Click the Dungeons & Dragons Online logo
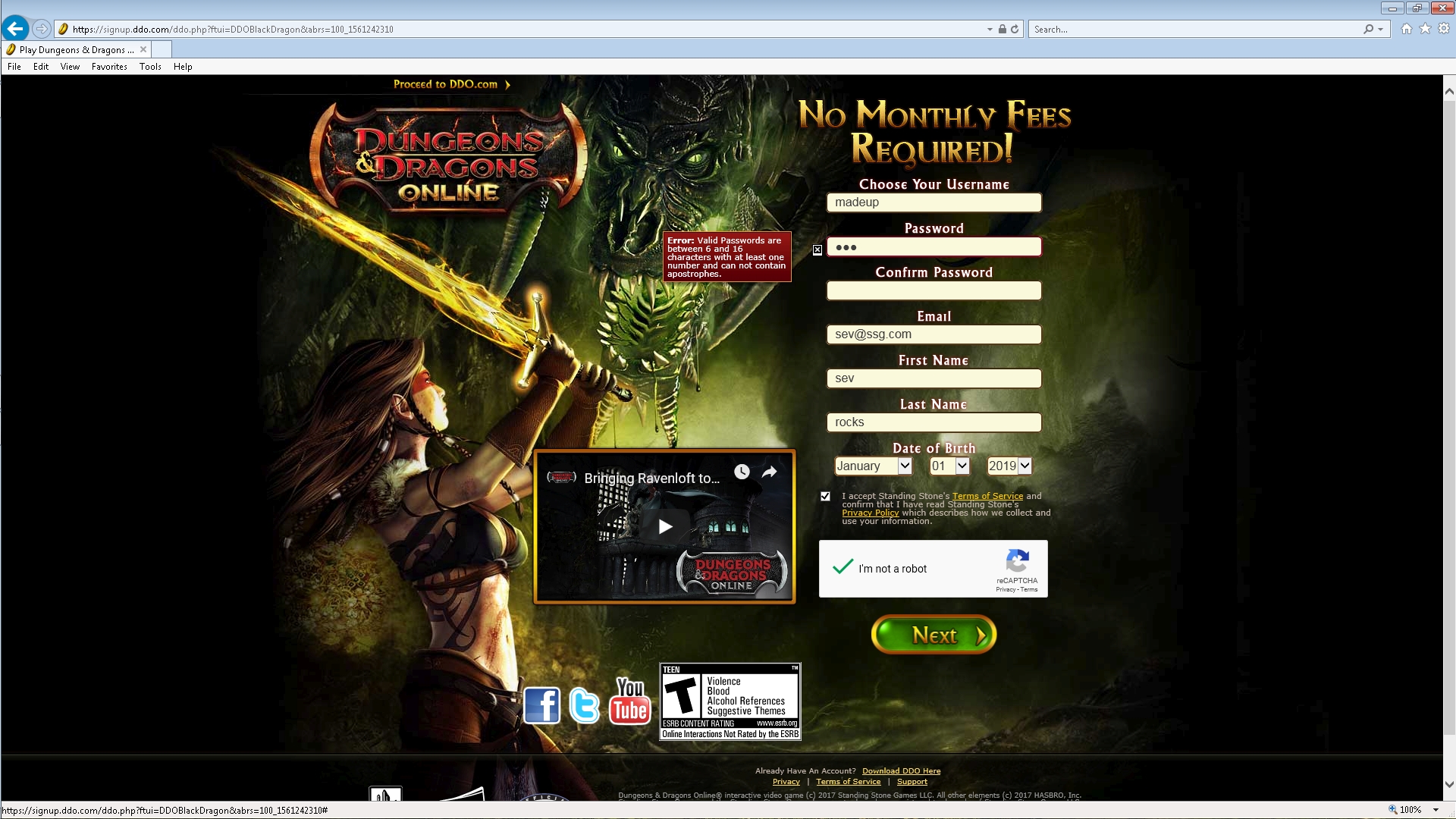 [x=449, y=158]
